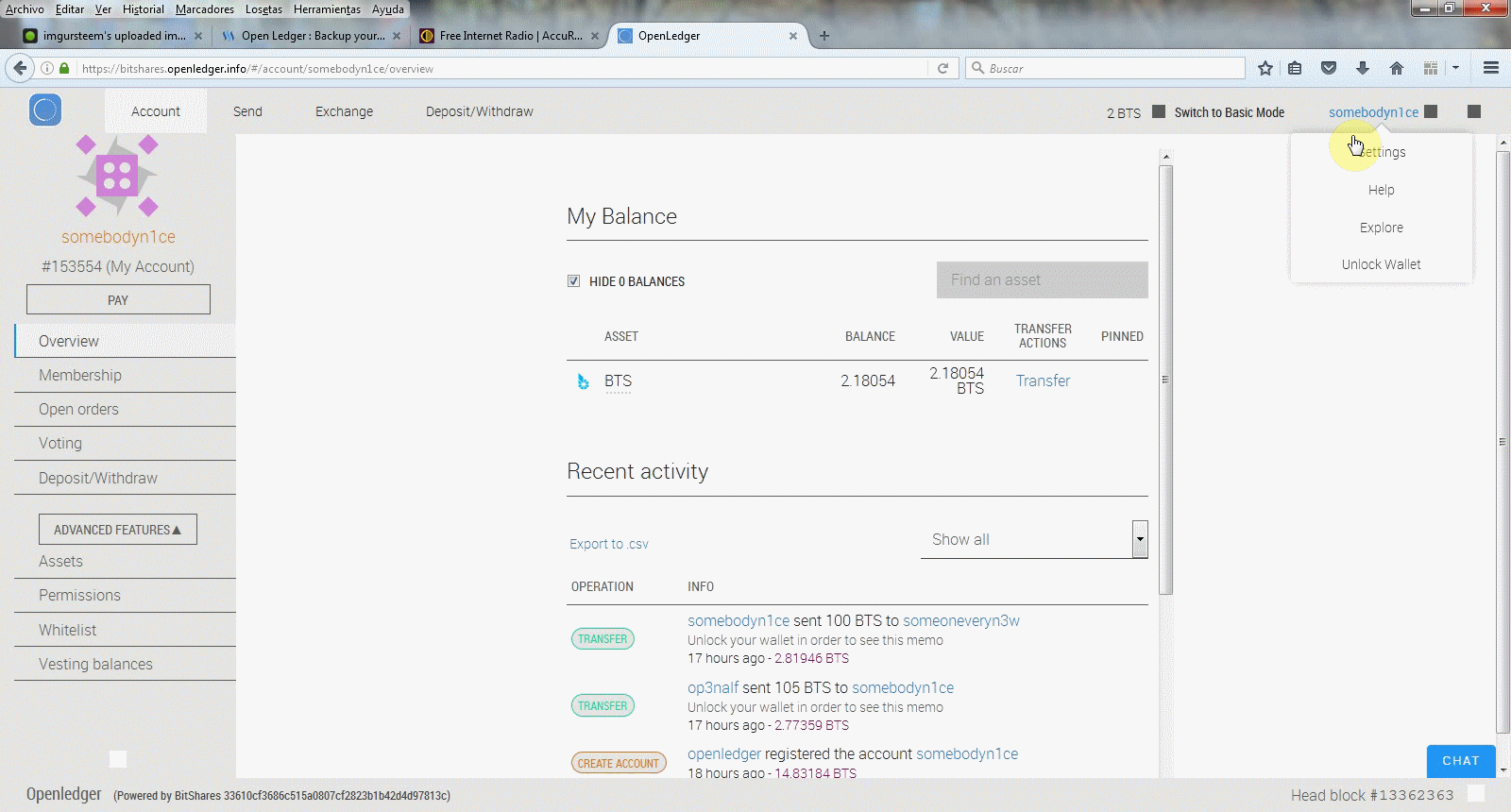Open the Exchange tab in navigation

344,111
